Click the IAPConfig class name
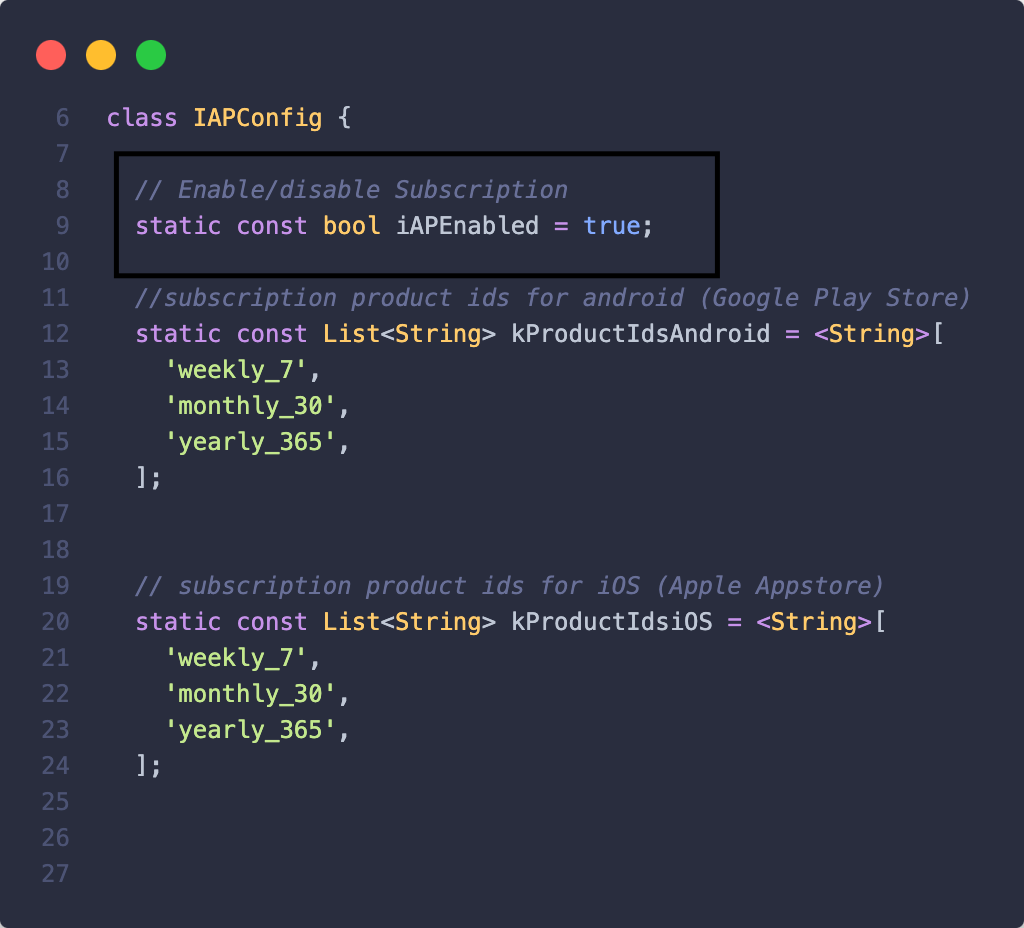The height and width of the screenshot is (928, 1024). pos(258,118)
